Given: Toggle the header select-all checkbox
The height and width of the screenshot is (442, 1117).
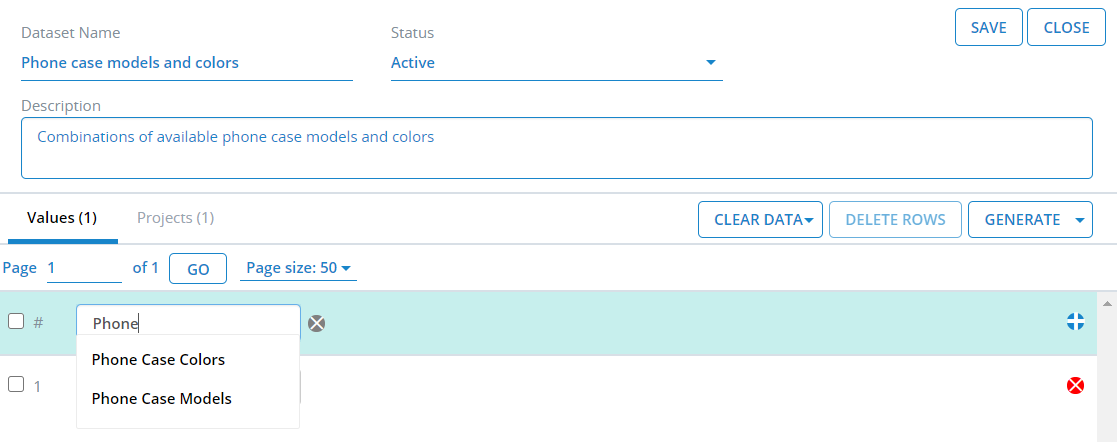Looking at the screenshot, I should coord(16,322).
